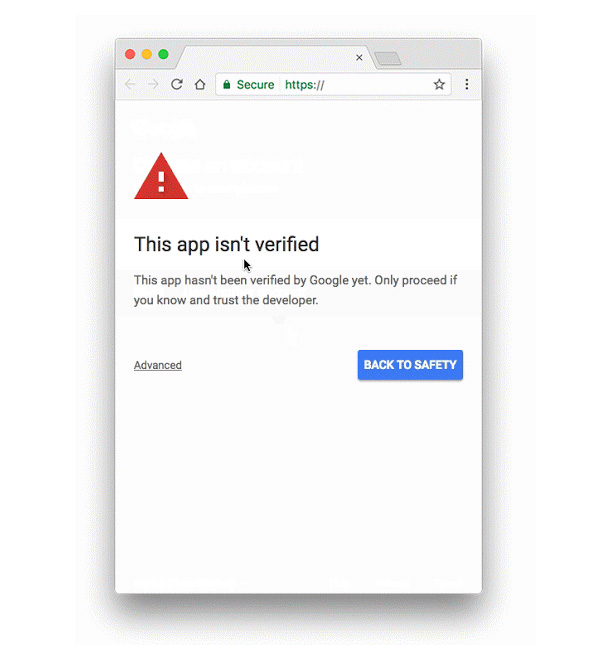Open the Chrome three-dot menu
Viewport: 590px width, 645px height.
pyautogui.click(x=467, y=84)
